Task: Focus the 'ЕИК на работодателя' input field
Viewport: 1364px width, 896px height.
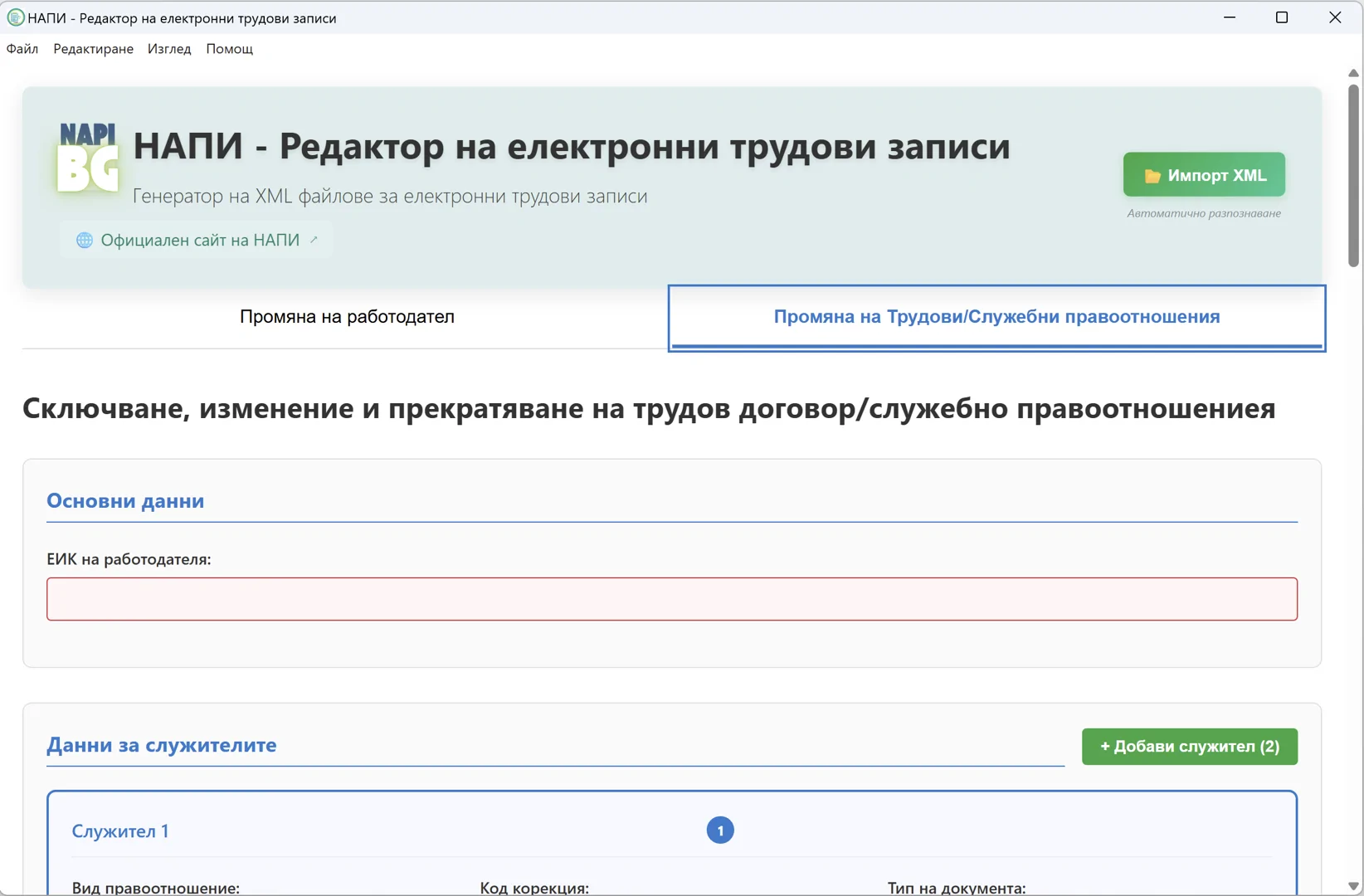Action: [671, 599]
